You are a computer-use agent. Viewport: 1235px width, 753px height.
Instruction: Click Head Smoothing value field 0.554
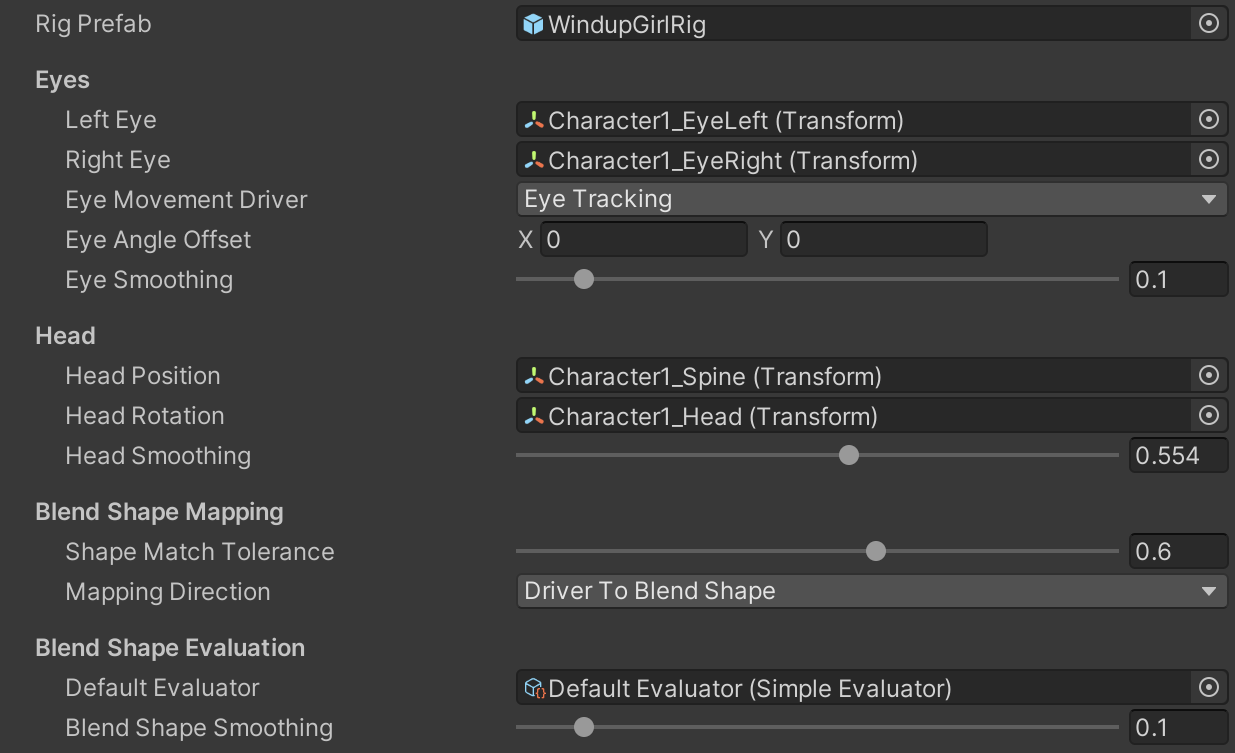tap(1178, 455)
